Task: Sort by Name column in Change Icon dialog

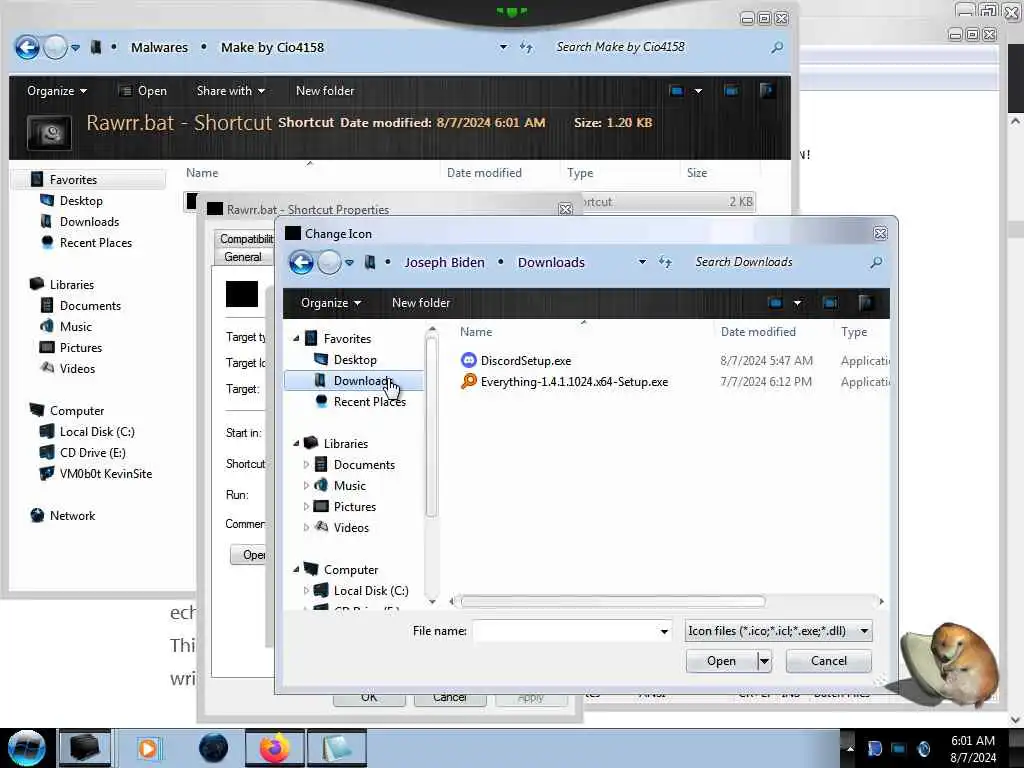Action: tap(476, 332)
